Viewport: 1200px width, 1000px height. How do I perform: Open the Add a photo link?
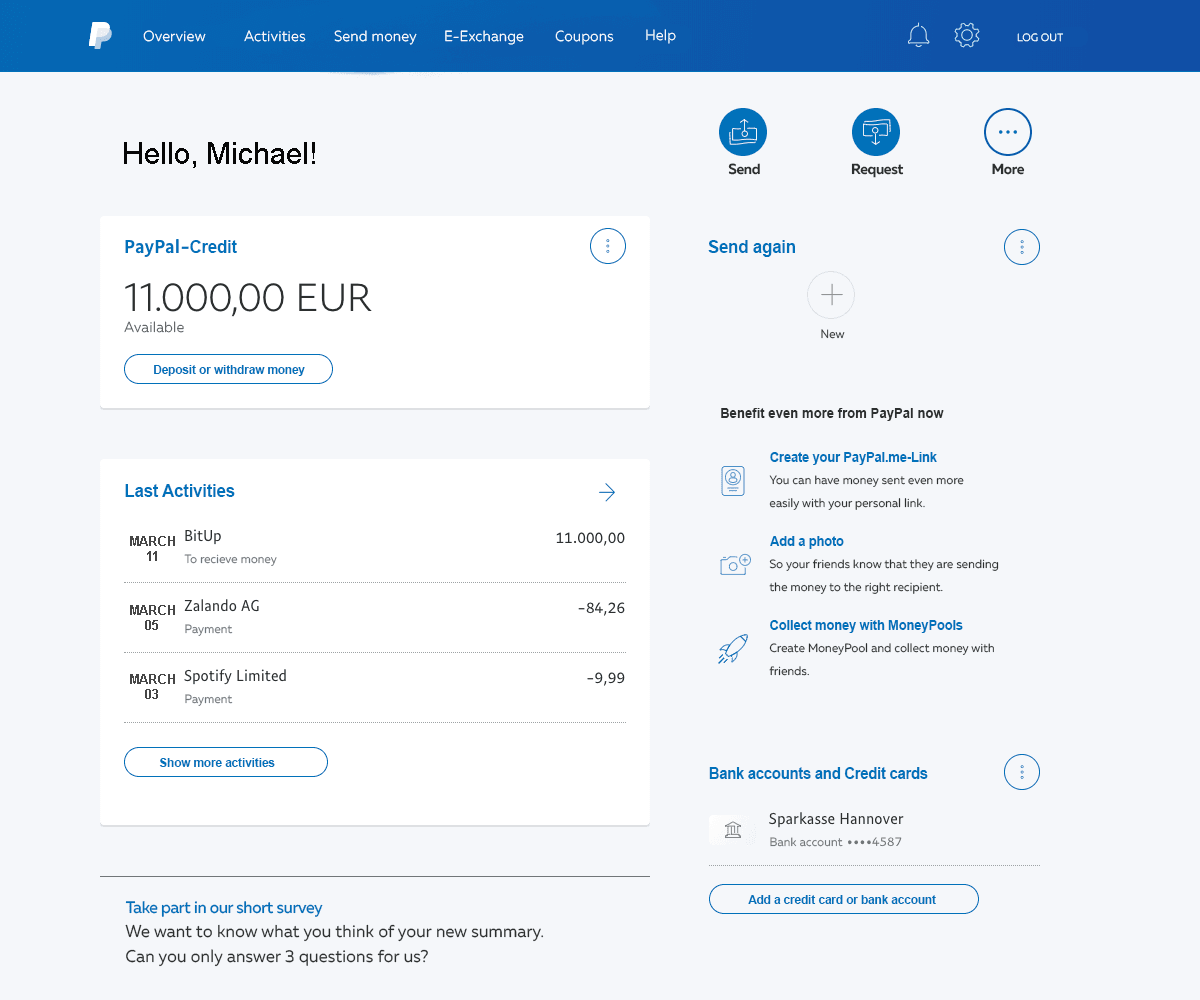click(x=807, y=541)
